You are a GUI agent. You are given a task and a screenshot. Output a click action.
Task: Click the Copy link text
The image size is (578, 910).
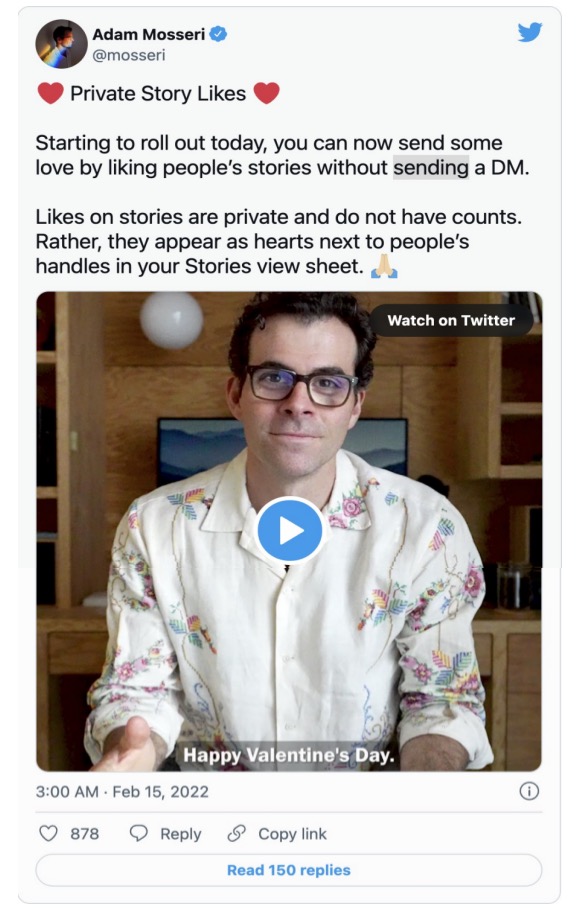[x=292, y=834]
